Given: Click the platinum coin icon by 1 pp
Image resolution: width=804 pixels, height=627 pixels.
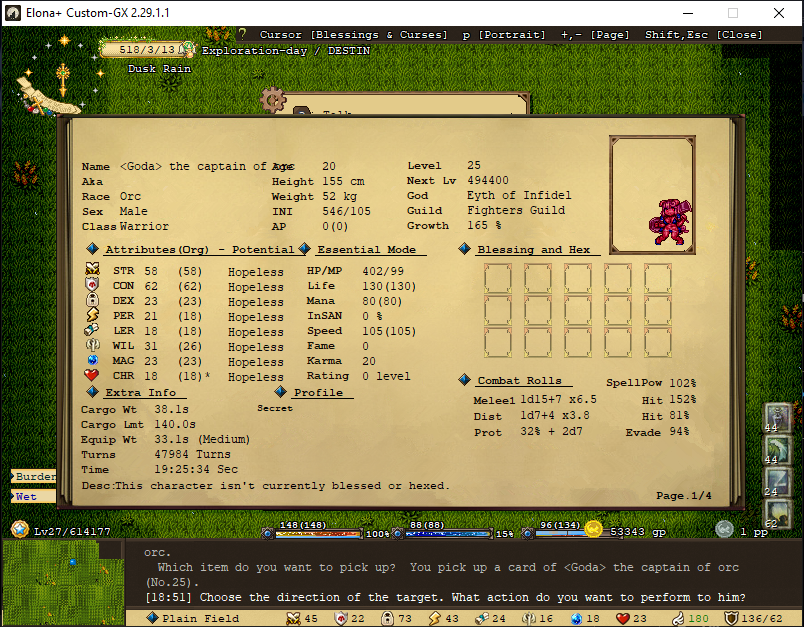Looking at the screenshot, I should click(x=724, y=529).
